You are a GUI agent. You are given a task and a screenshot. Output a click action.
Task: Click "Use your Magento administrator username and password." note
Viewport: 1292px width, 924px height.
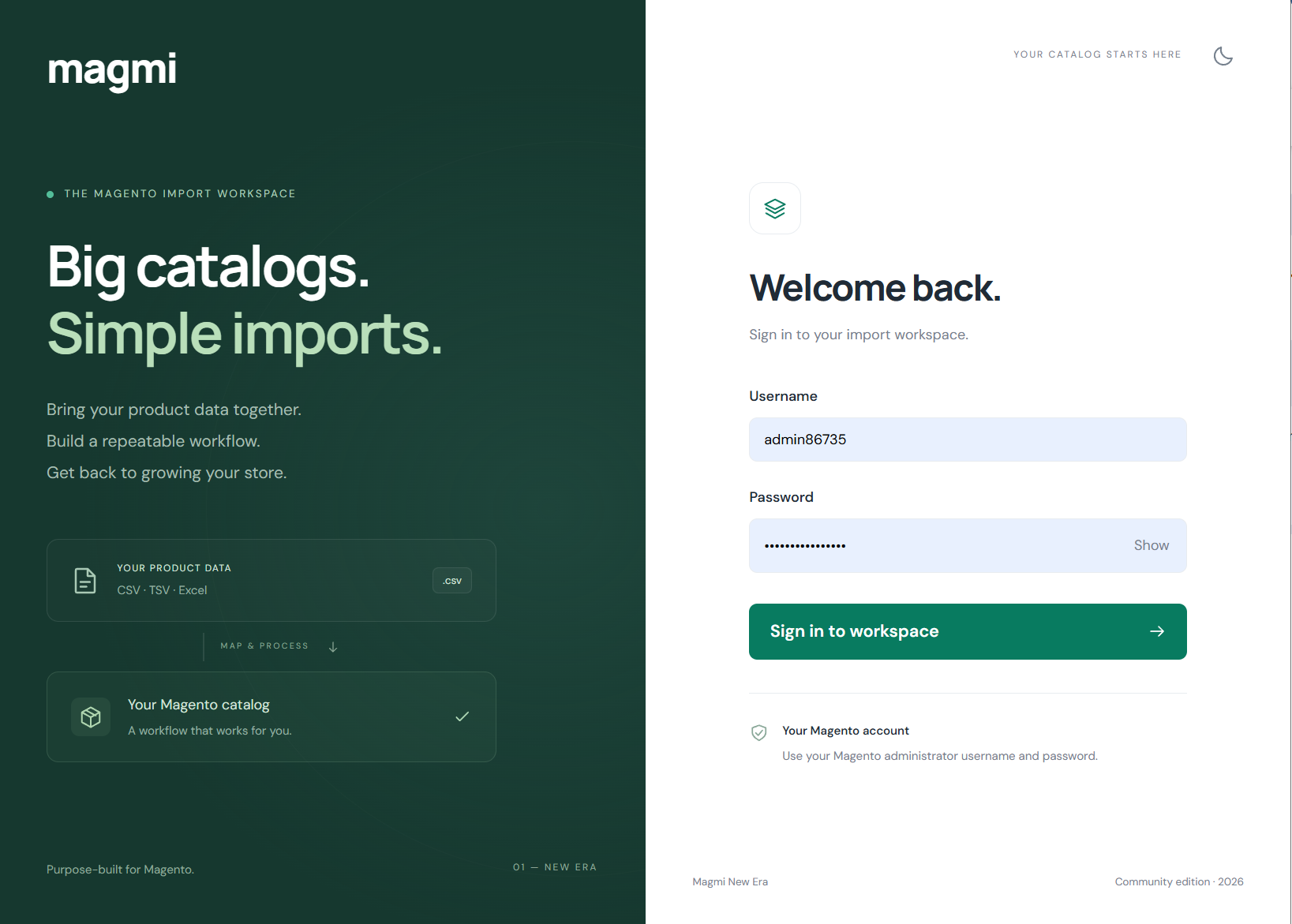click(x=940, y=756)
